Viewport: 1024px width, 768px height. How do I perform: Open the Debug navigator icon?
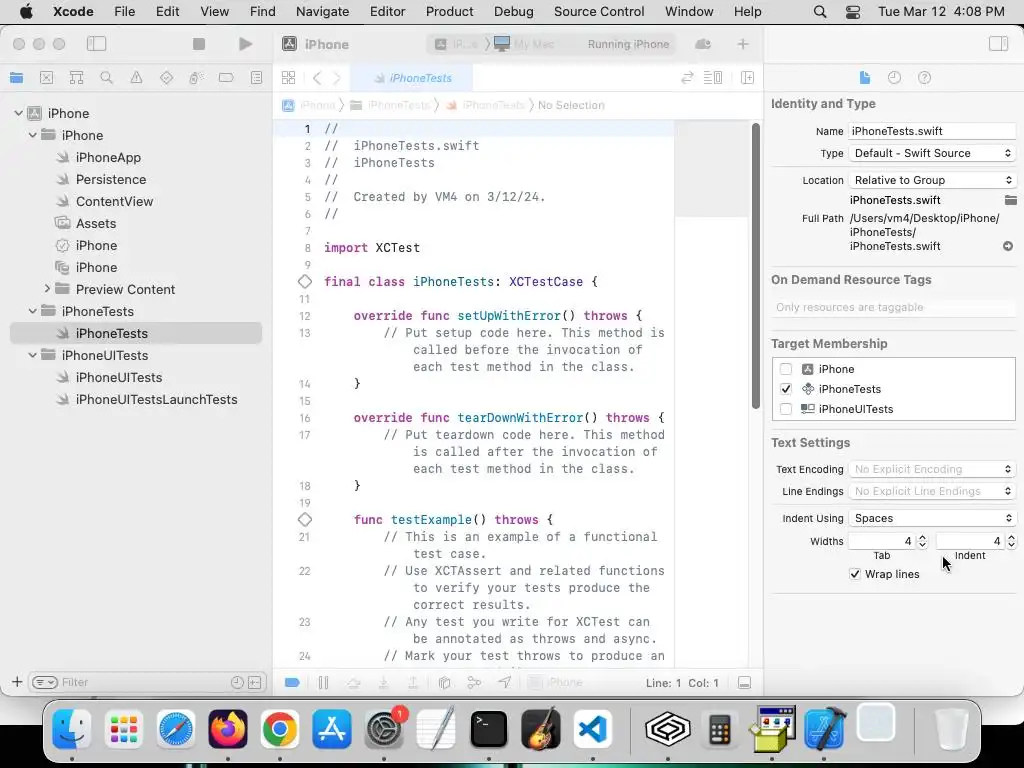(x=196, y=78)
